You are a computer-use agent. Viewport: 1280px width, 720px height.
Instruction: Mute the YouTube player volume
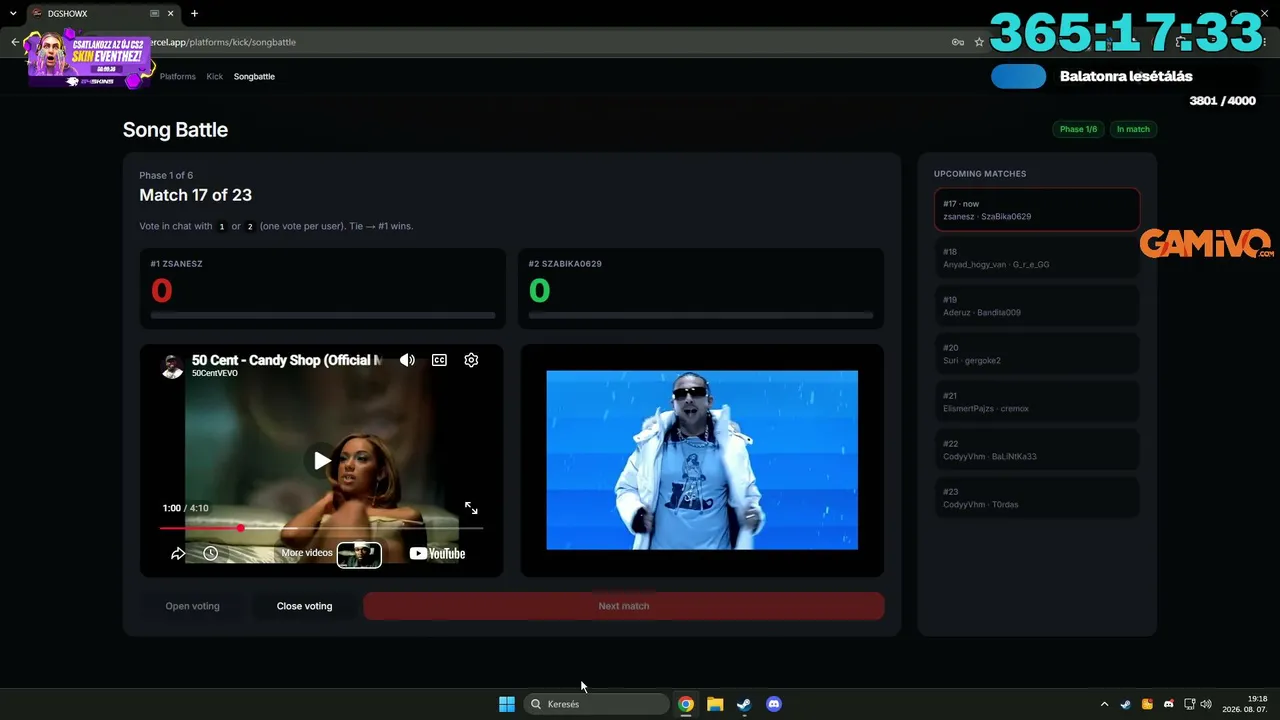407,360
